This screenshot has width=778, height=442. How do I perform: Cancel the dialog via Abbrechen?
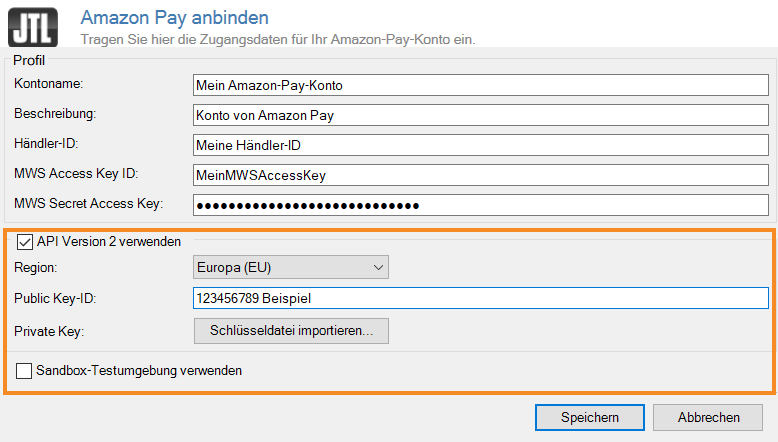pos(707,417)
